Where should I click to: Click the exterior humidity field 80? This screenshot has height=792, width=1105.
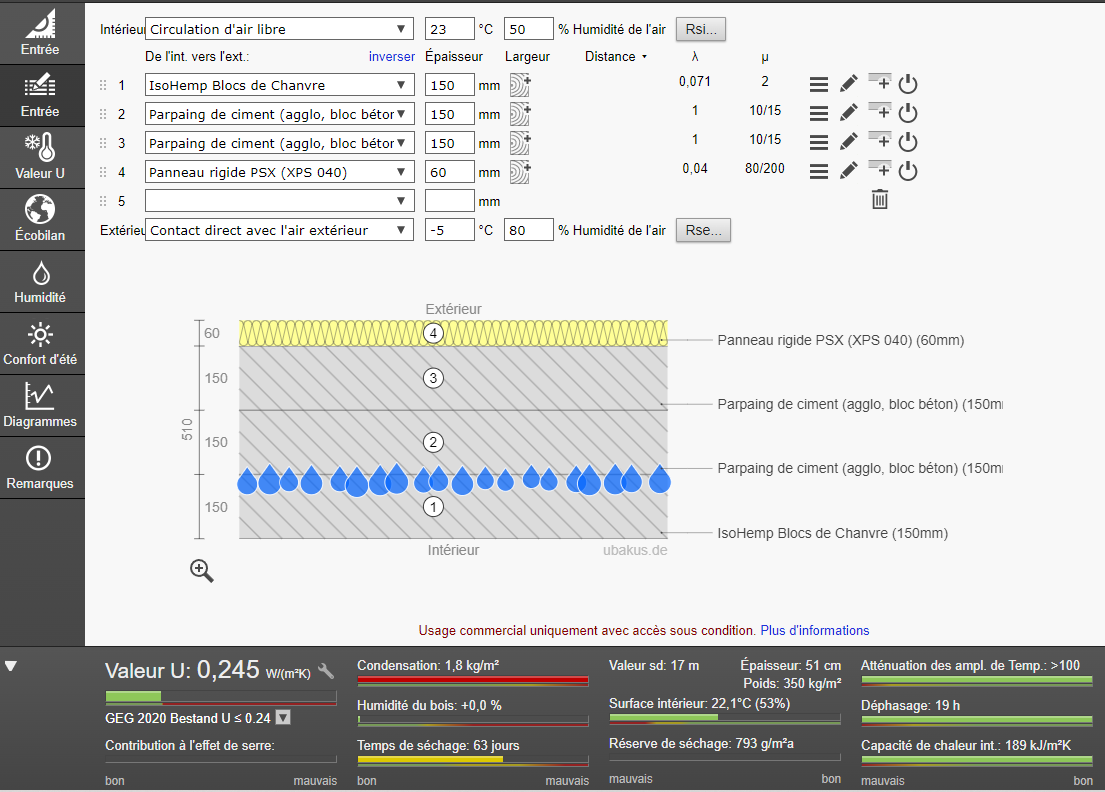click(x=529, y=230)
